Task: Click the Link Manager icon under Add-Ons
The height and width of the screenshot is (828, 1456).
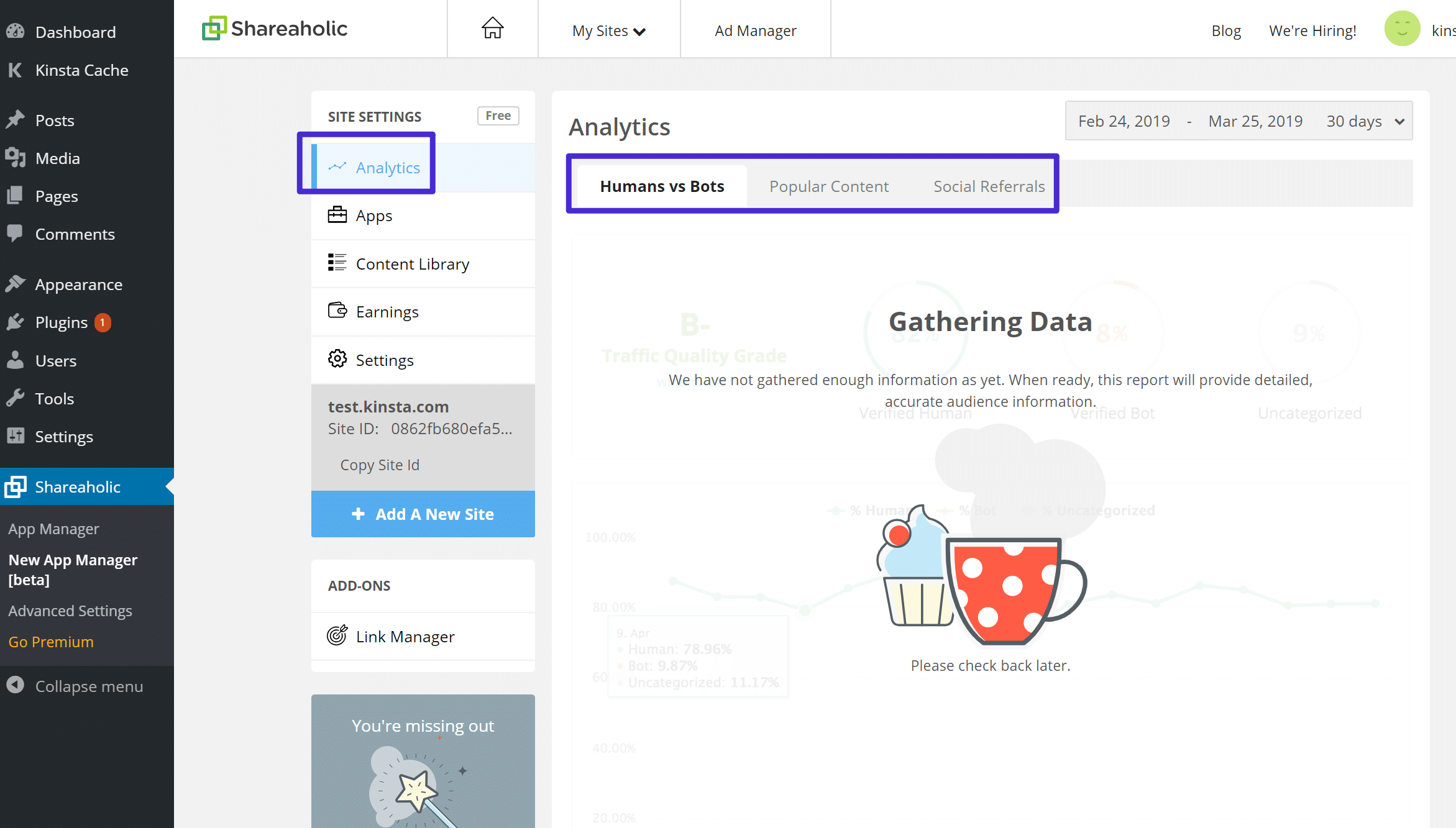Action: click(338, 636)
